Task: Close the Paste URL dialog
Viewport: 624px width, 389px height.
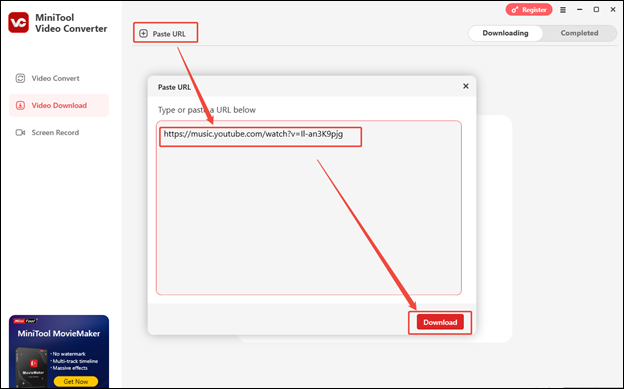Action: (466, 86)
